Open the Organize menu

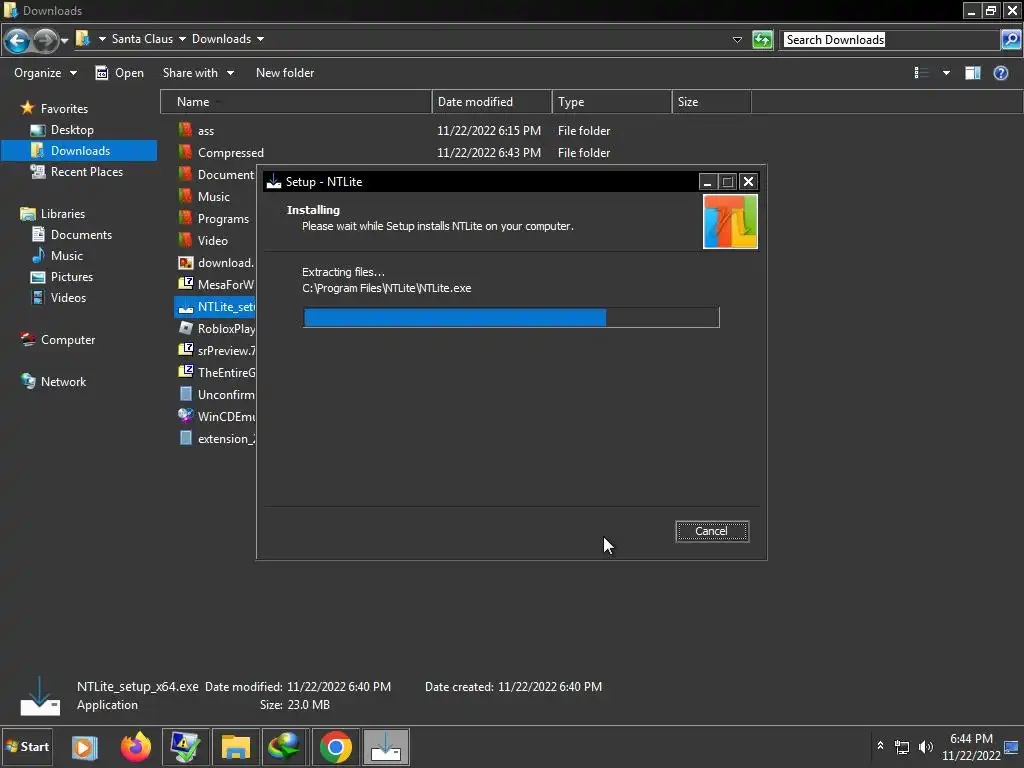tap(45, 73)
